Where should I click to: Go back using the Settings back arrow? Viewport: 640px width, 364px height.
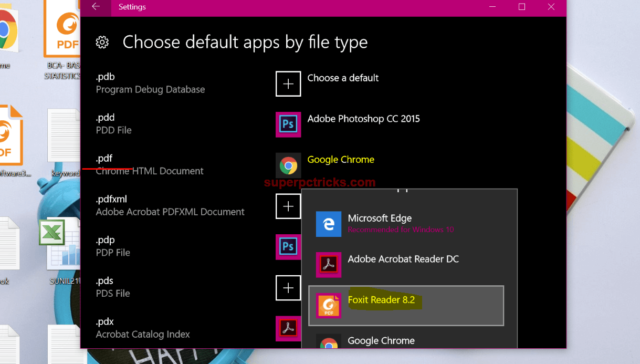point(96,7)
